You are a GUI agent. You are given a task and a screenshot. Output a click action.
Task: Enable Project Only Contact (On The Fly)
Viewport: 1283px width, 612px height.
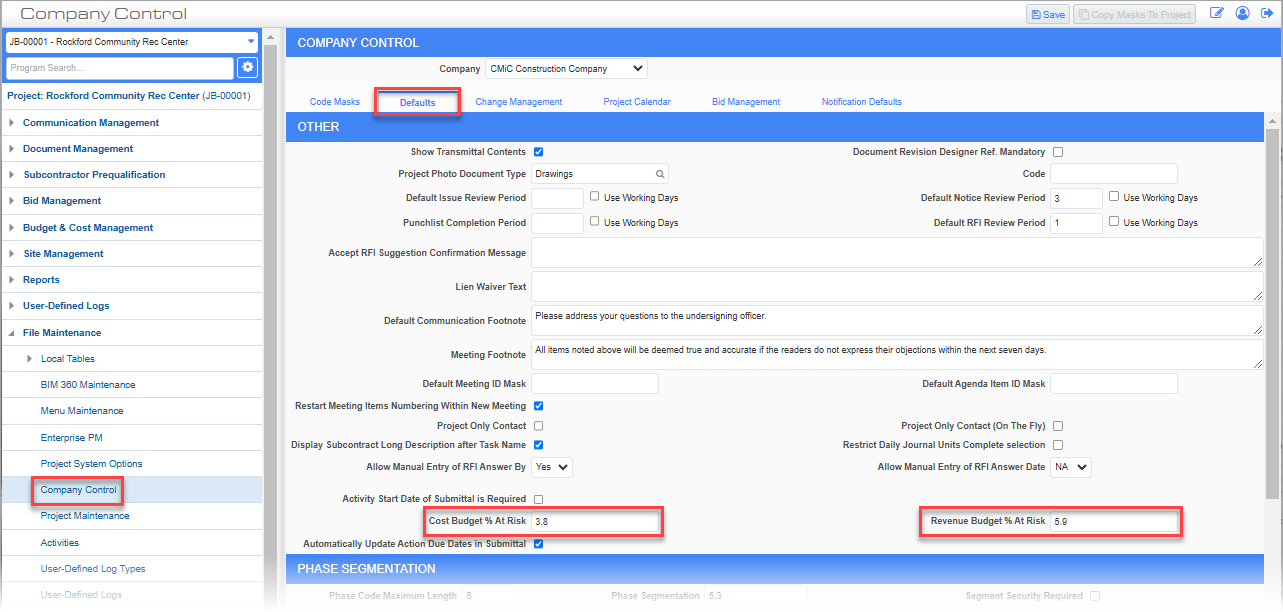[1058, 426]
